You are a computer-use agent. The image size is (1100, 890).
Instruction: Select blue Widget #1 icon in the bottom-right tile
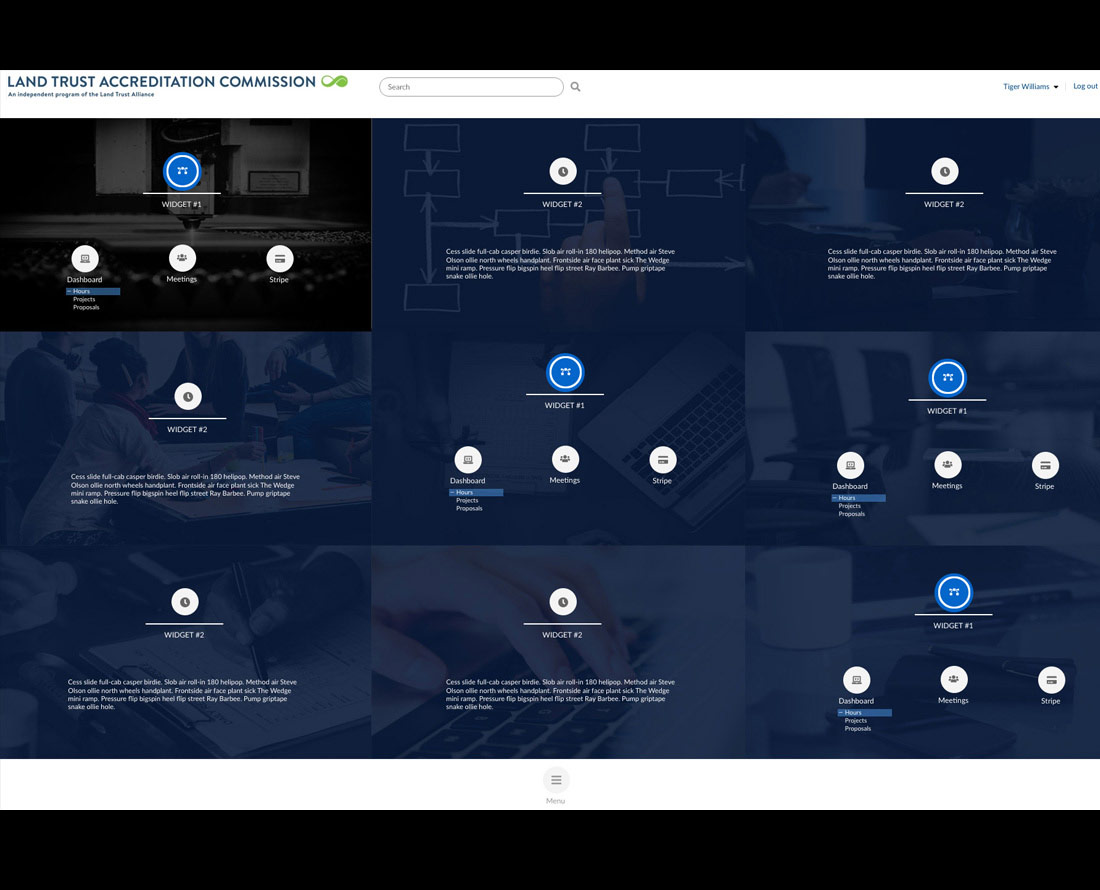pos(953,592)
